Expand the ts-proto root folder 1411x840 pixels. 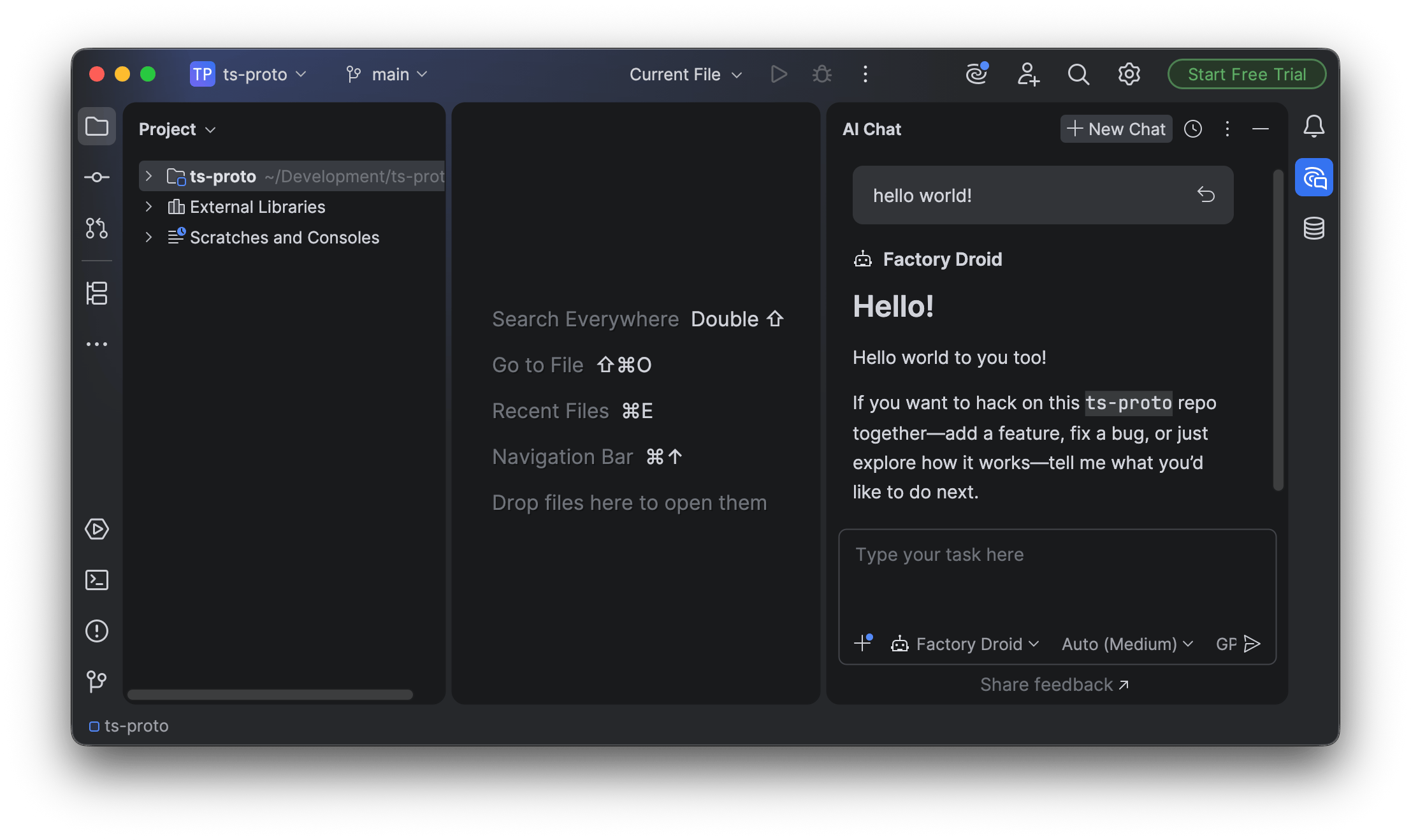(148, 176)
